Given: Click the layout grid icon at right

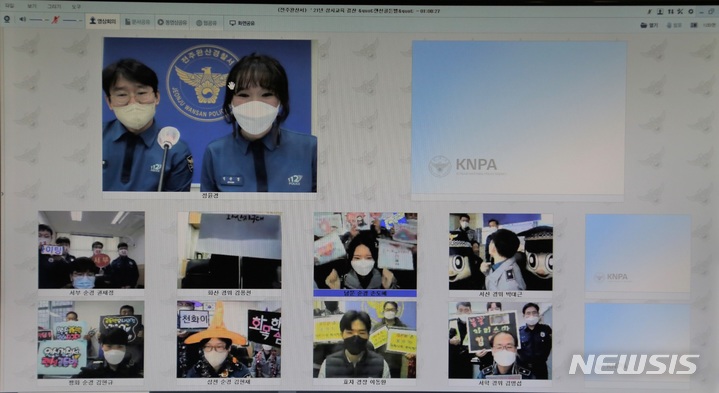Looking at the screenshot, I should (694, 25).
